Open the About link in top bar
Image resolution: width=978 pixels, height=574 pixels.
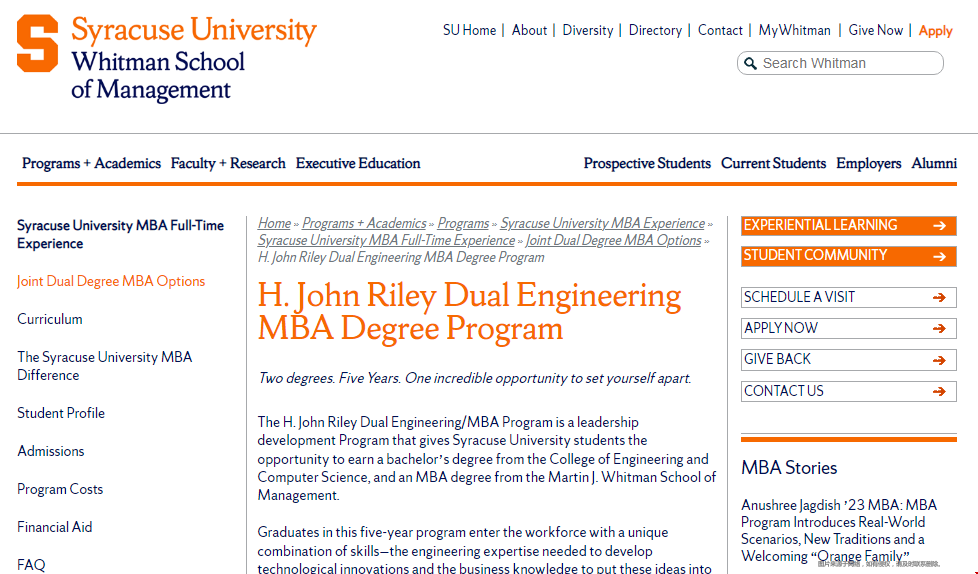coord(529,30)
